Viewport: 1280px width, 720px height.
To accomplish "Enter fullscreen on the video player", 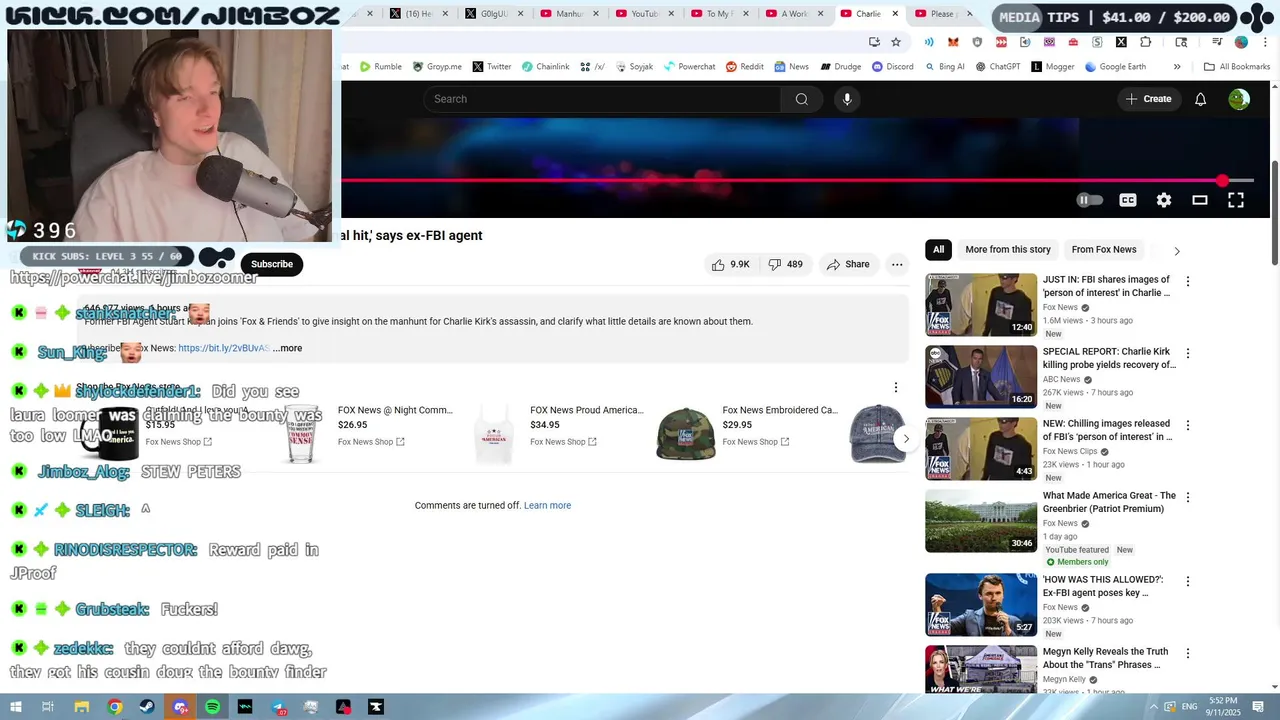I will (x=1236, y=200).
